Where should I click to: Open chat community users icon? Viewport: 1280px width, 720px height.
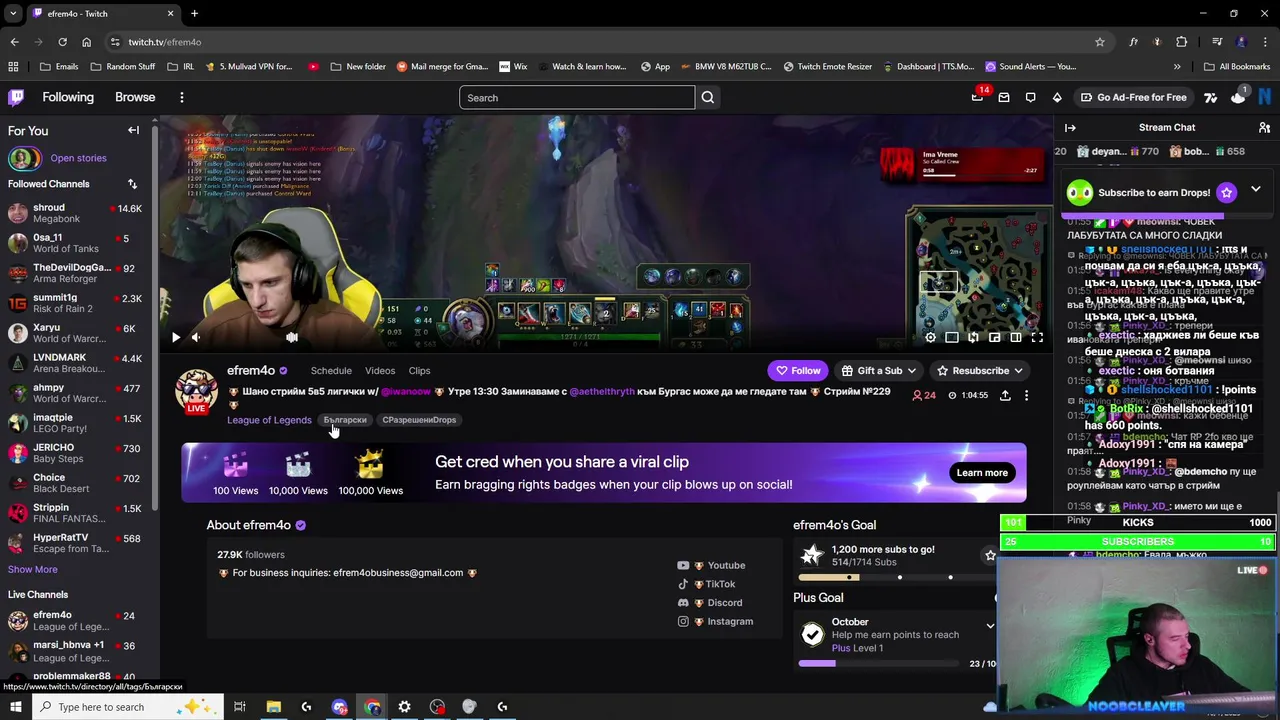click(1265, 127)
